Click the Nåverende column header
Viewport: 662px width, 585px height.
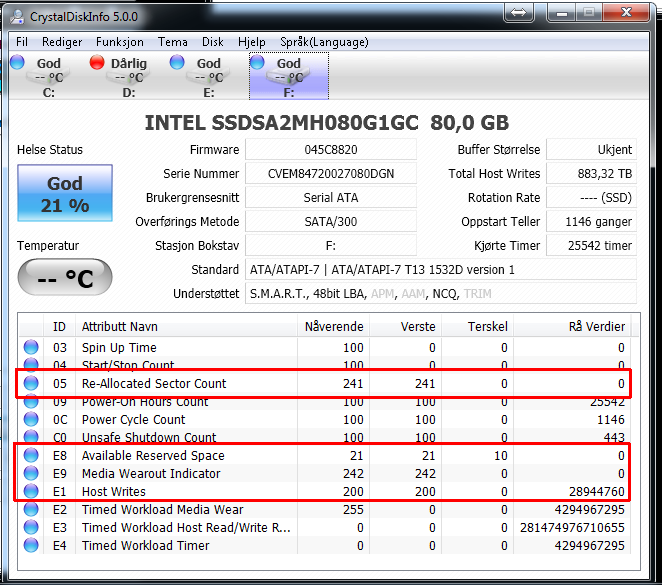334,326
